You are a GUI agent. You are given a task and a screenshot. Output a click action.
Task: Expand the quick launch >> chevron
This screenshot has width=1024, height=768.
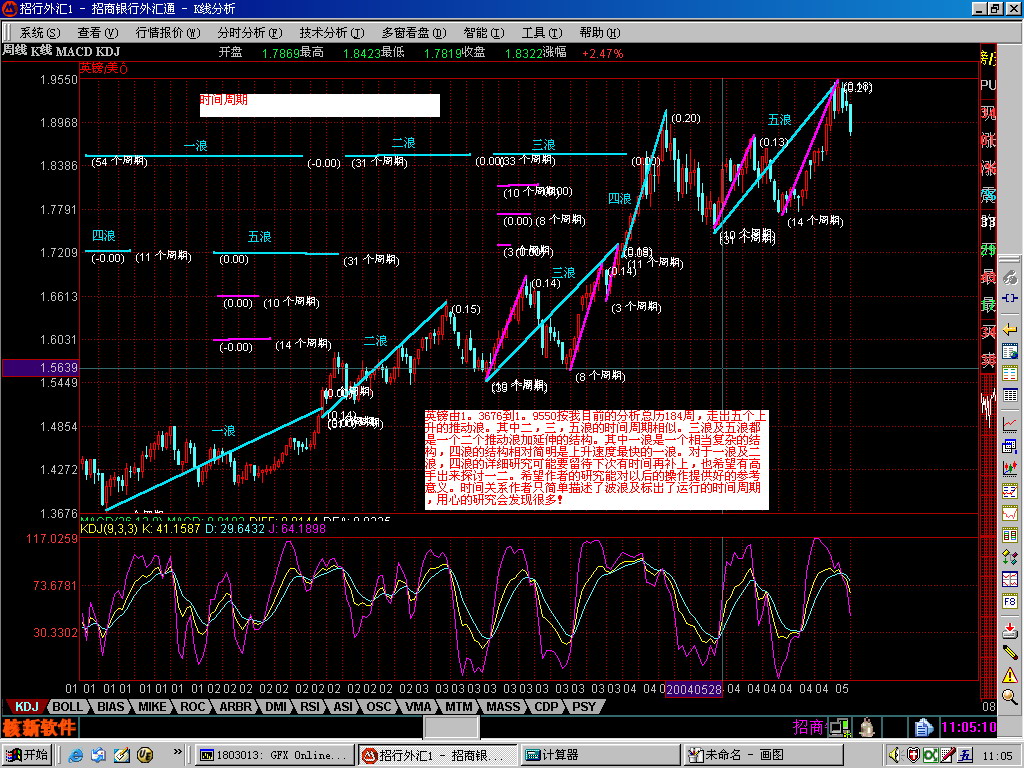pyautogui.click(x=177, y=752)
